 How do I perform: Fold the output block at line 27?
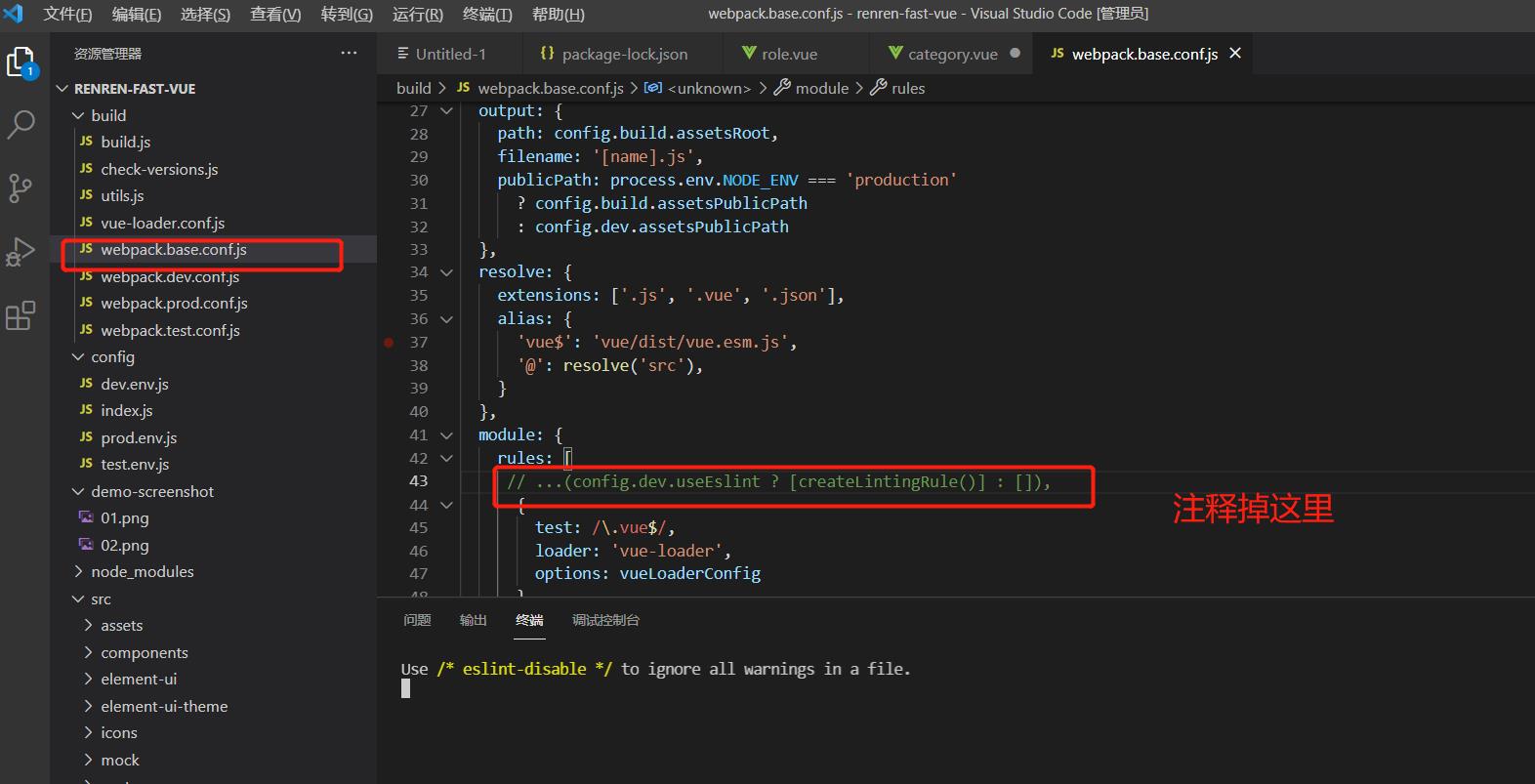click(446, 111)
